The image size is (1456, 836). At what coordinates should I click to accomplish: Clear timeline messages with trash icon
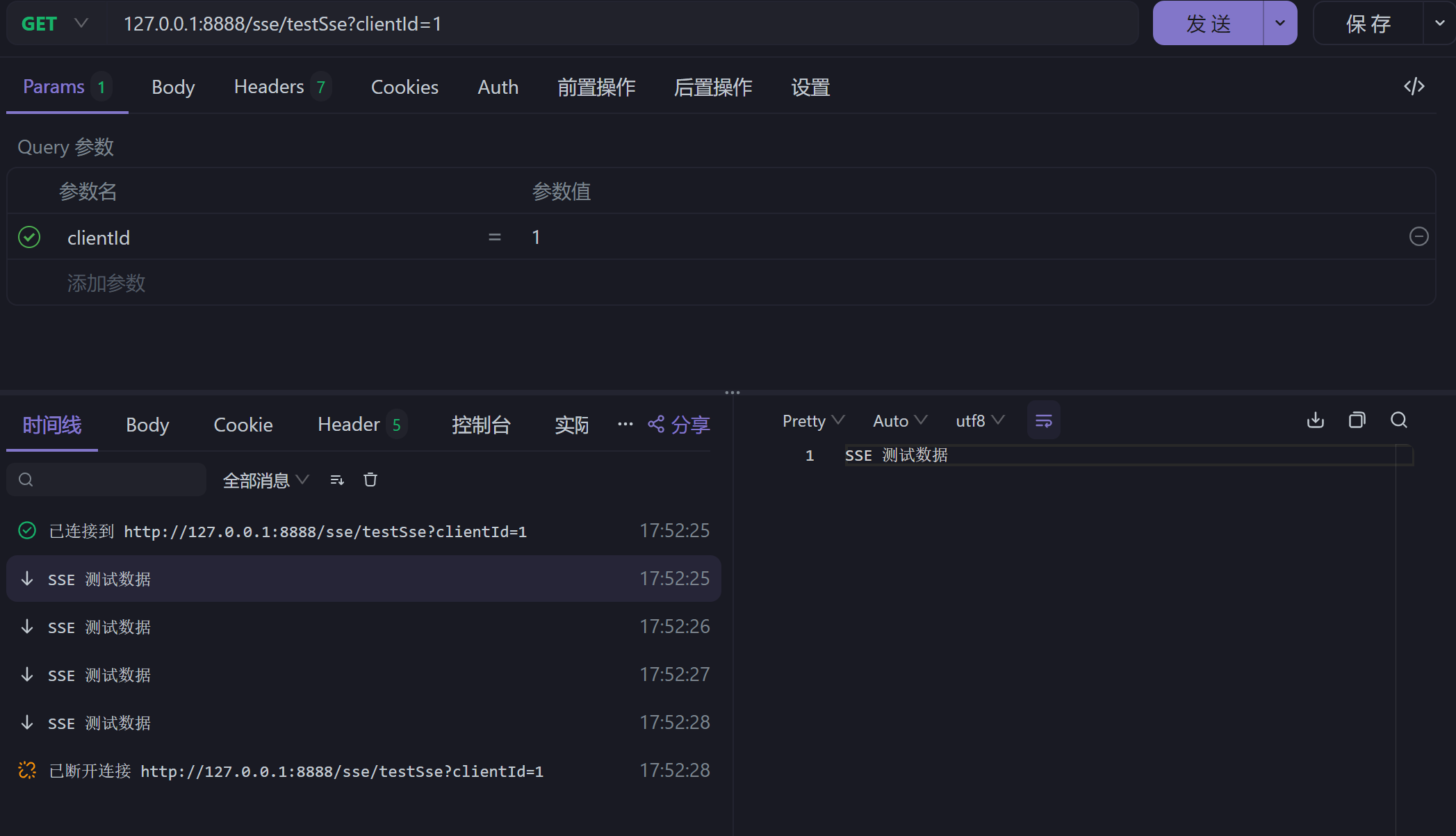tap(370, 480)
